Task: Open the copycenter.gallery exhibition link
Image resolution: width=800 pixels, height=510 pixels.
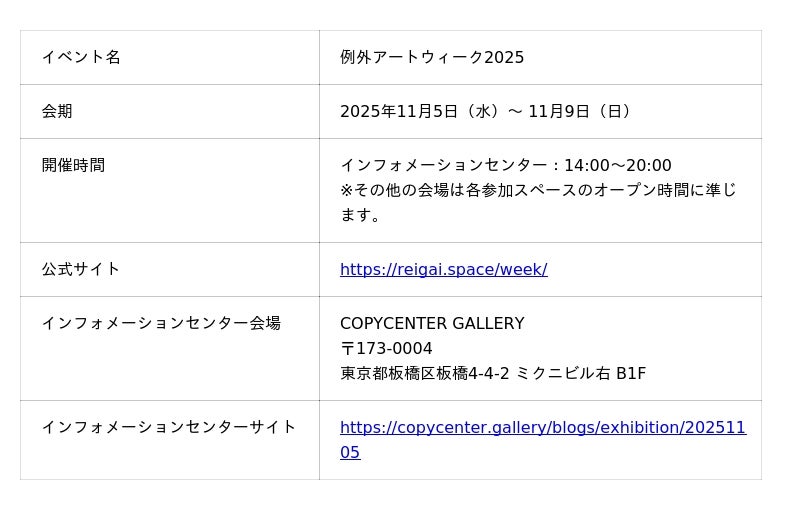Action: pos(542,427)
